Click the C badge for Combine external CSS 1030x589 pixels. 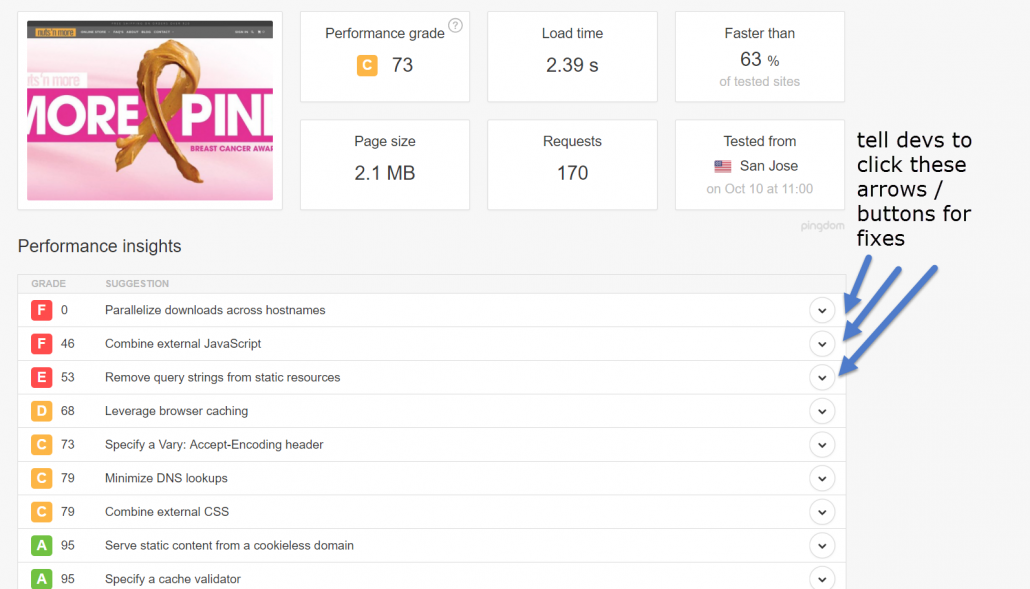[x=41, y=512]
